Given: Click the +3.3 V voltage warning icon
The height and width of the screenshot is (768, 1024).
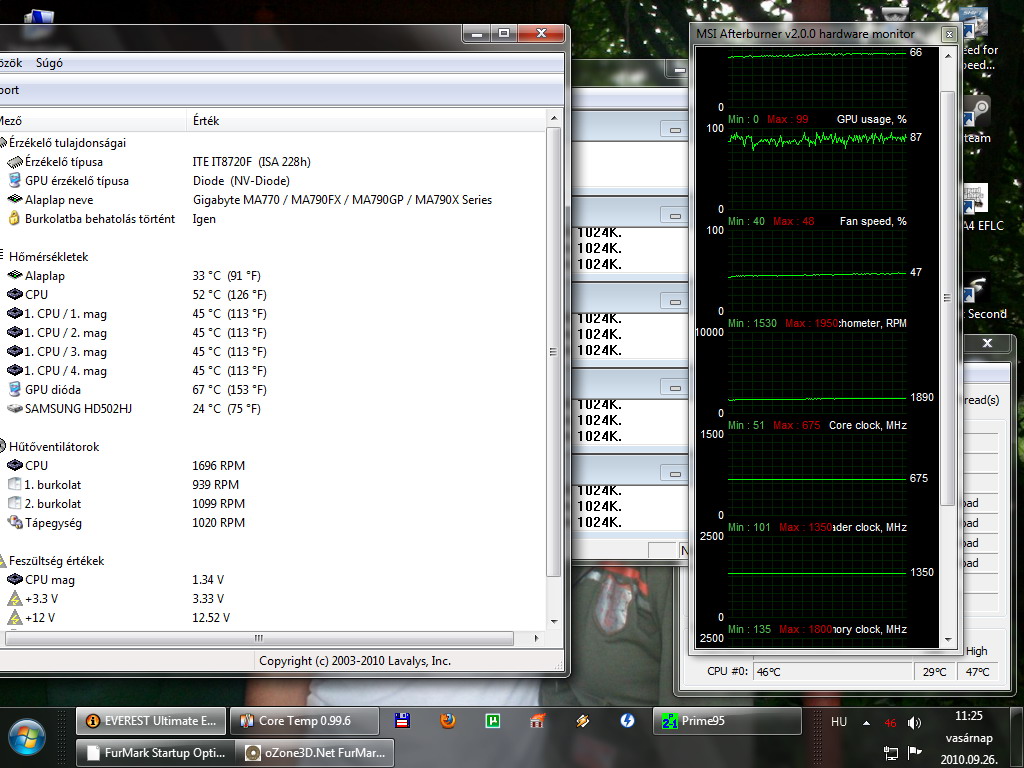Looking at the screenshot, I should [14, 598].
